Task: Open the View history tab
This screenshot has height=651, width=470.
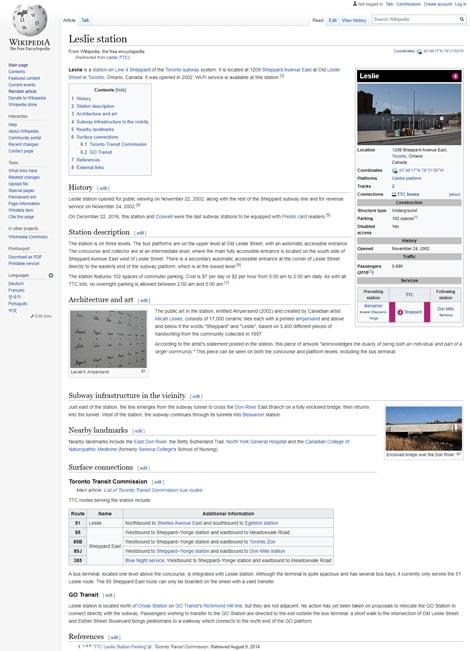Action: (x=354, y=20)
